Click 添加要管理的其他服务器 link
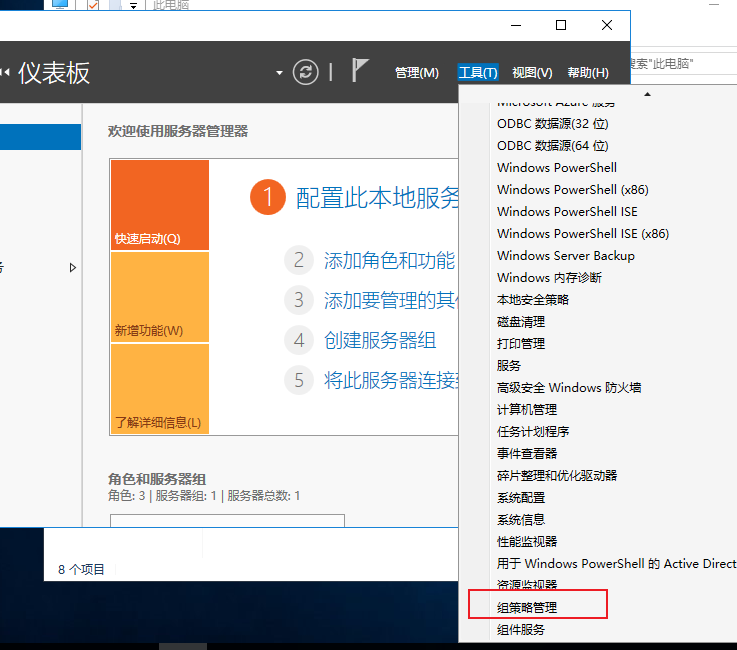The image size is (737, 650). [x=391, y=300]
